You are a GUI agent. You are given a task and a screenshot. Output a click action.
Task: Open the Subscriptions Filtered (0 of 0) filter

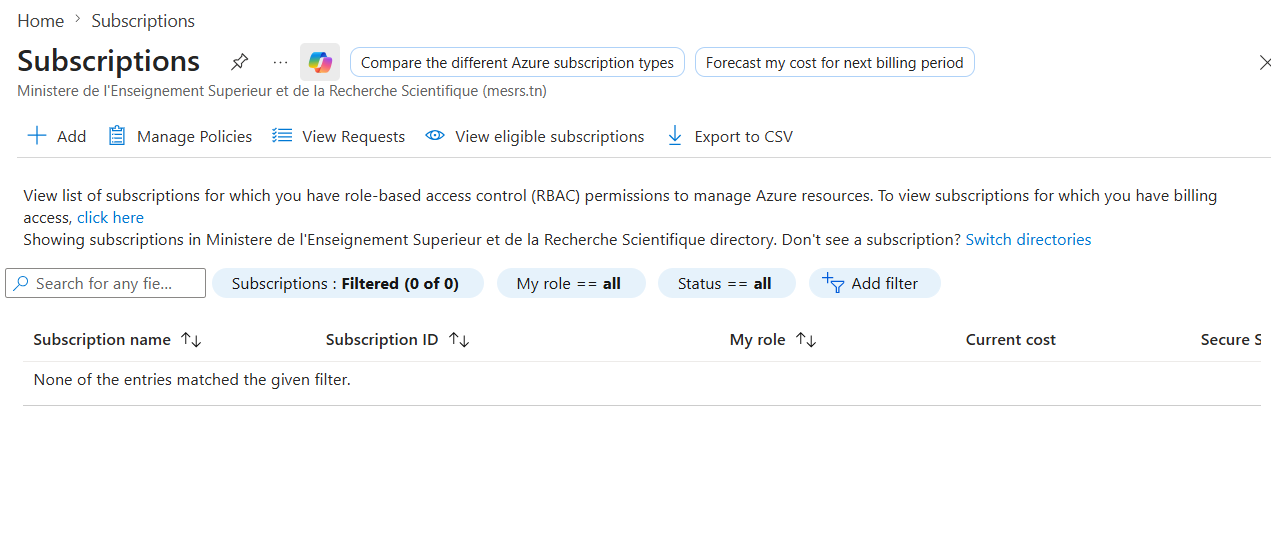tap(346, 283)
